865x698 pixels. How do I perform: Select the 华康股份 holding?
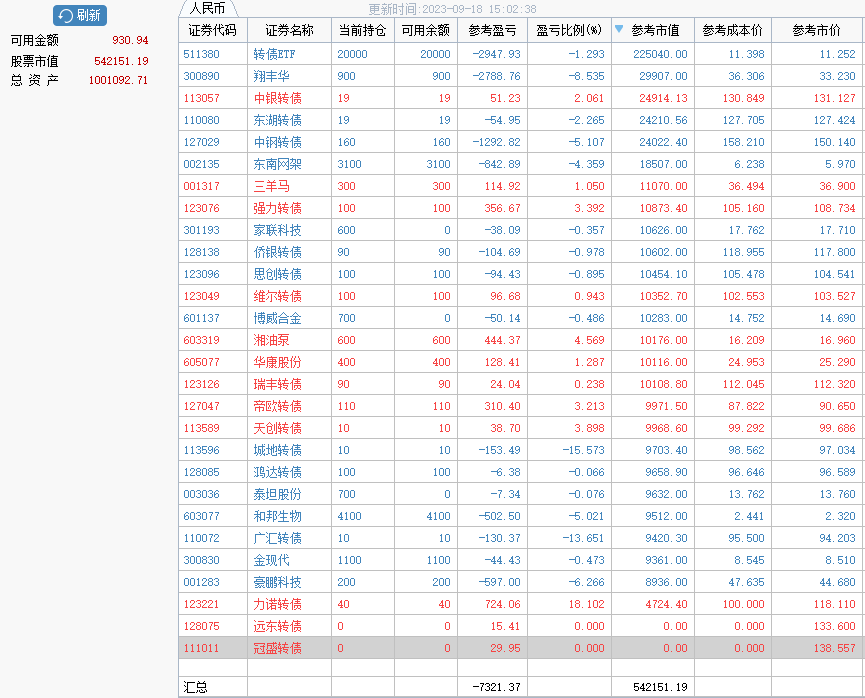tap(277, 363)
